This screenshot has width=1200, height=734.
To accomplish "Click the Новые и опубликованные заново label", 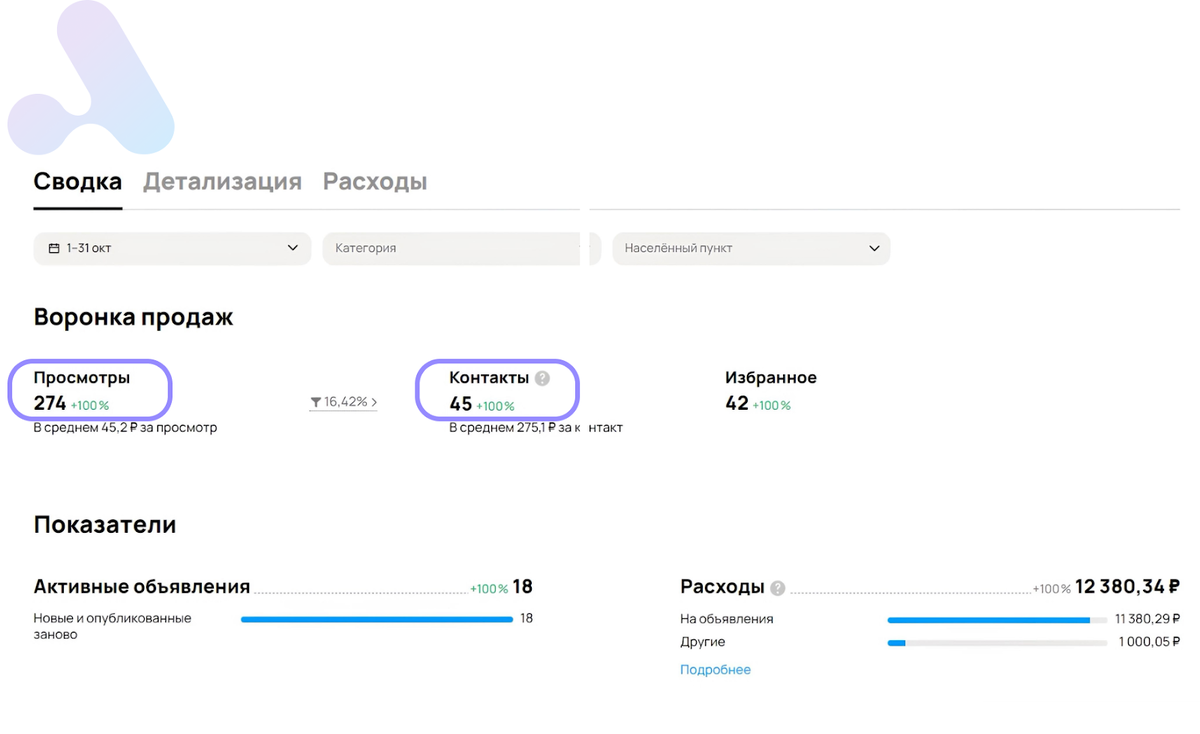I will 112,626.
